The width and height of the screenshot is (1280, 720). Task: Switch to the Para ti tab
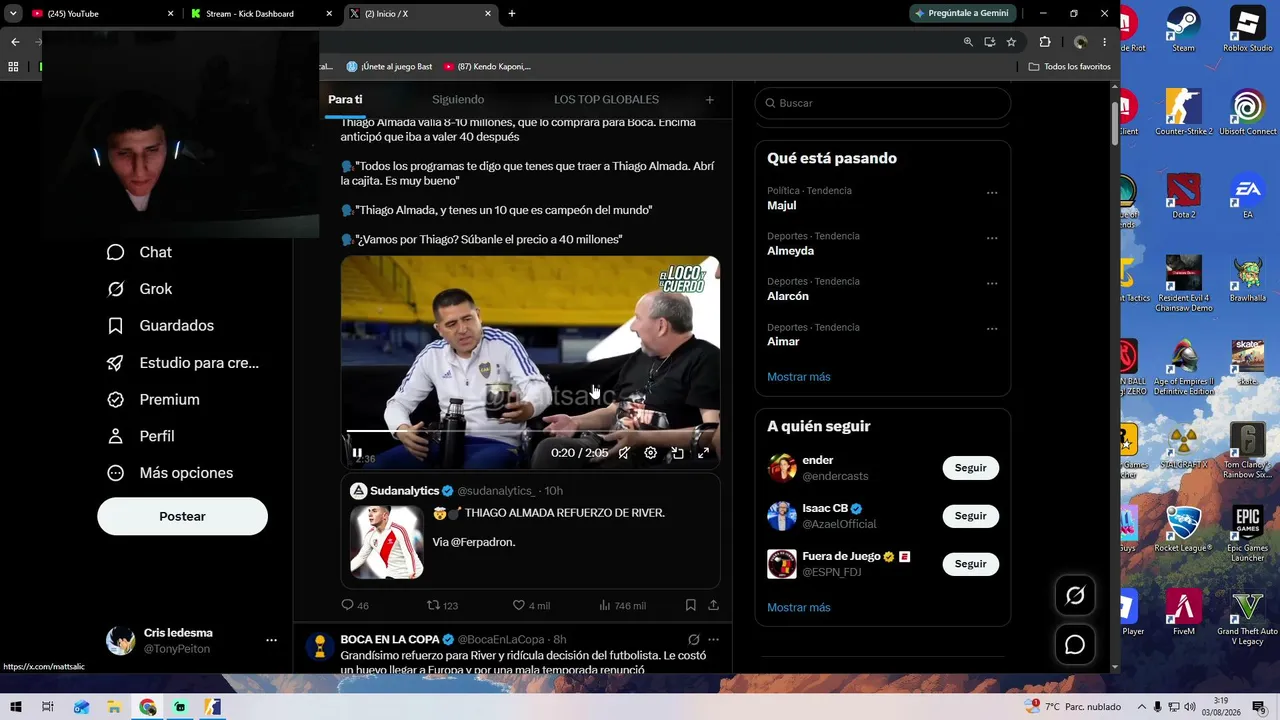coord(345,100)
